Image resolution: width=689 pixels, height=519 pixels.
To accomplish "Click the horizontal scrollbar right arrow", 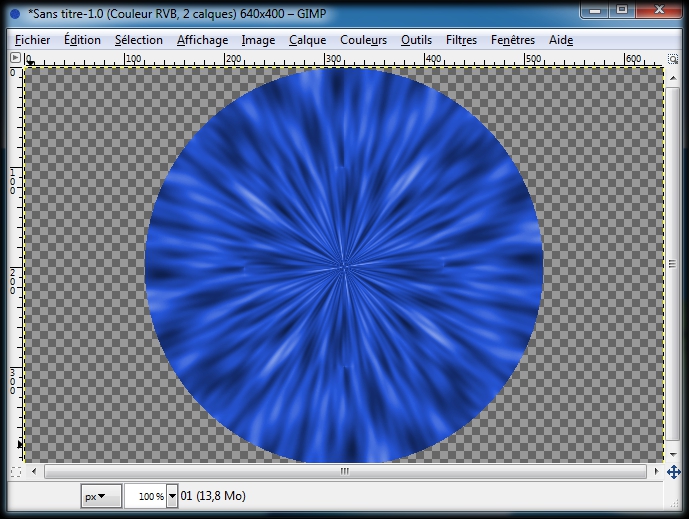I will [656, 471].
